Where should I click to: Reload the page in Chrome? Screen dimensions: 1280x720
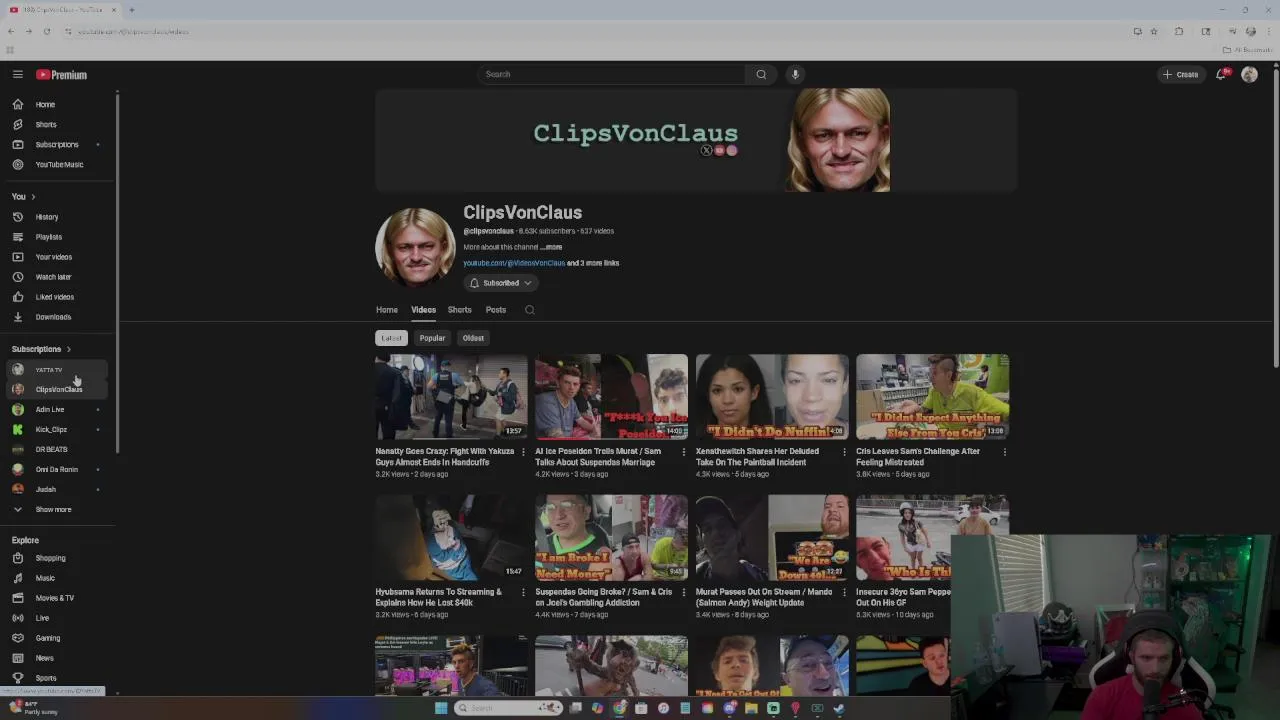pos(46,31)
